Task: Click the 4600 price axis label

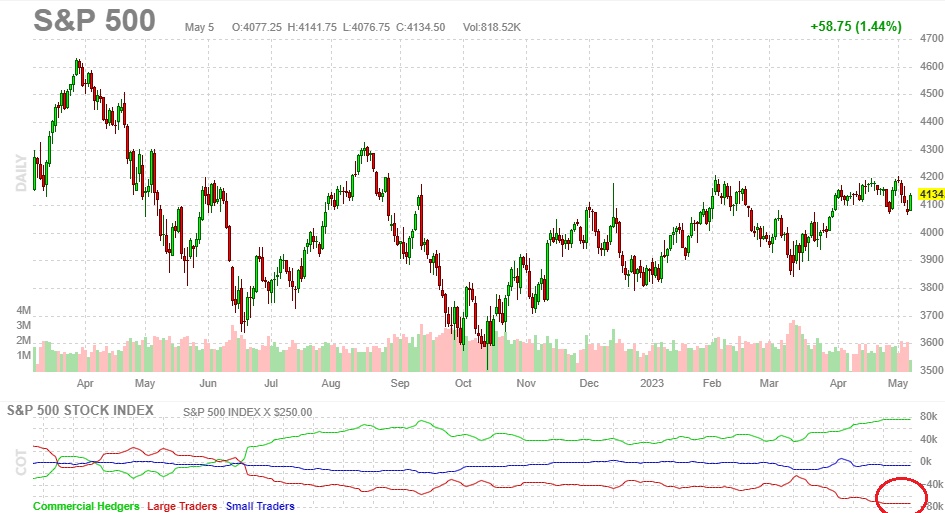Action: tap(932, 66)
